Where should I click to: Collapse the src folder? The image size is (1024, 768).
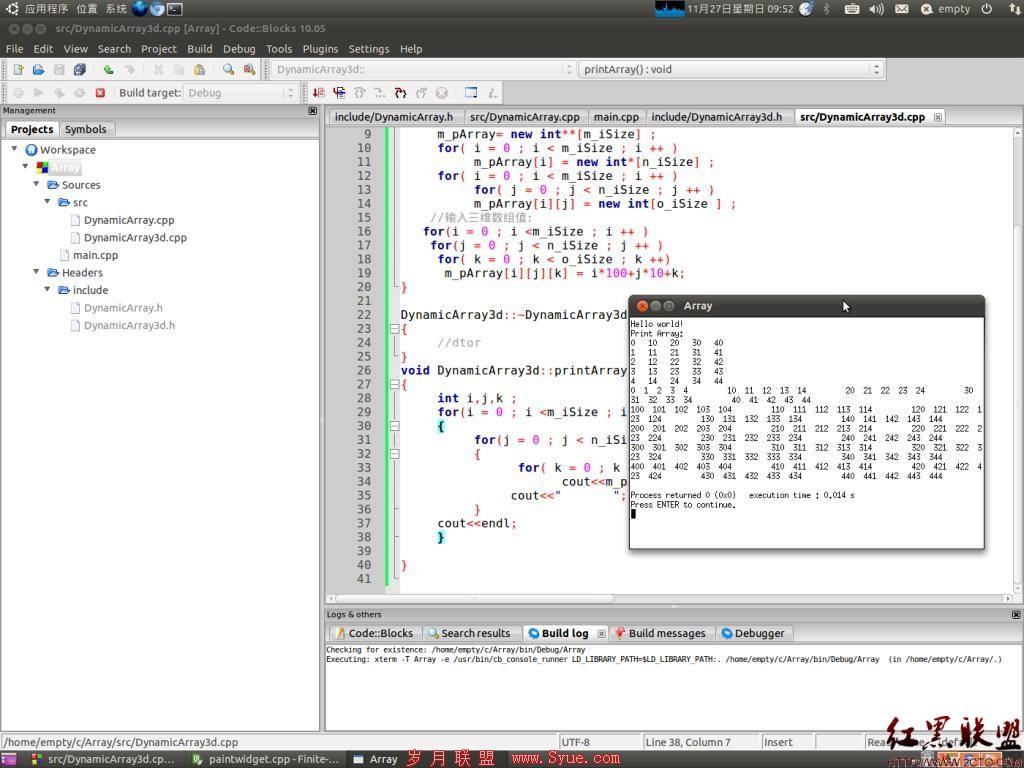click(x=48, y=202)
